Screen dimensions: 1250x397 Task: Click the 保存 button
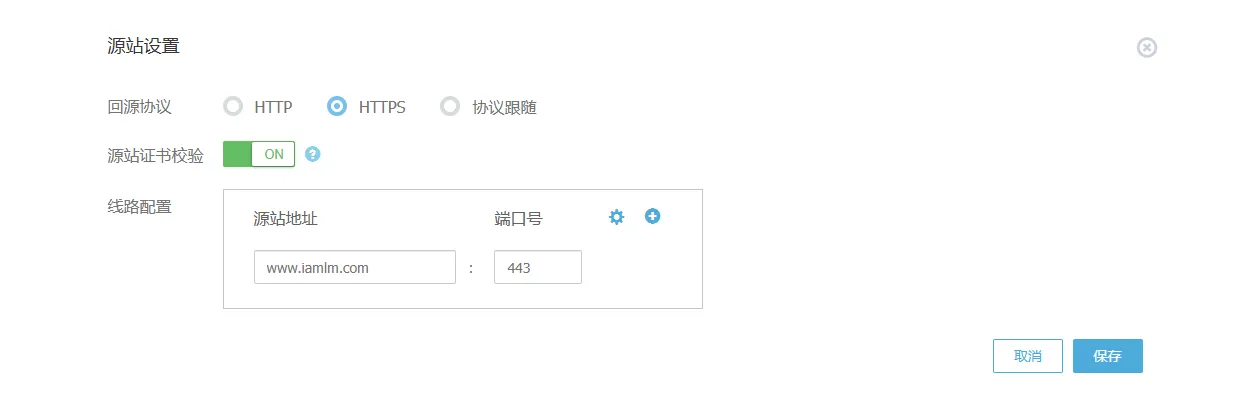coord(1108,356)
